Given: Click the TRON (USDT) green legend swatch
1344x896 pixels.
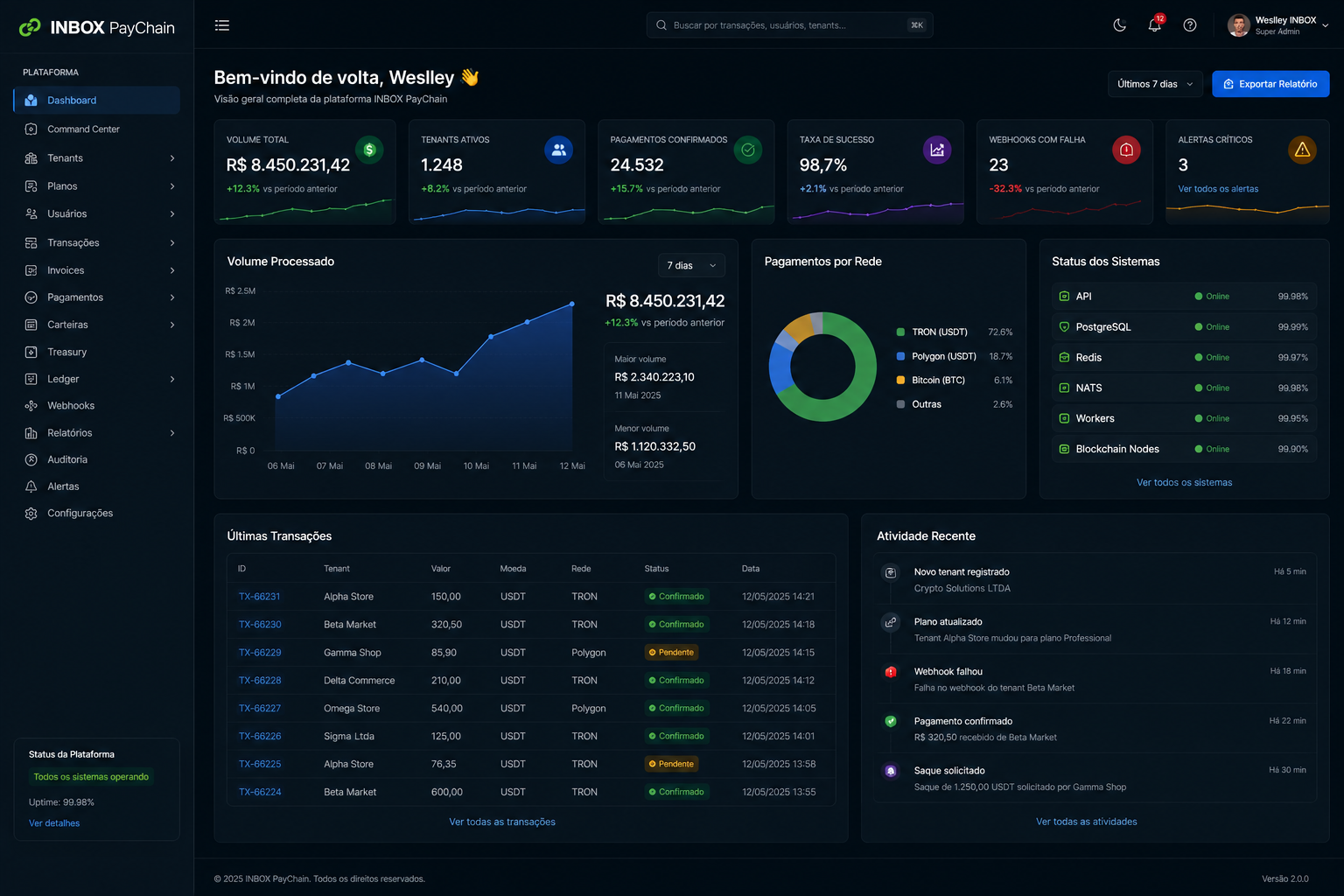Looking at the screenshot, I should [900, 332].
